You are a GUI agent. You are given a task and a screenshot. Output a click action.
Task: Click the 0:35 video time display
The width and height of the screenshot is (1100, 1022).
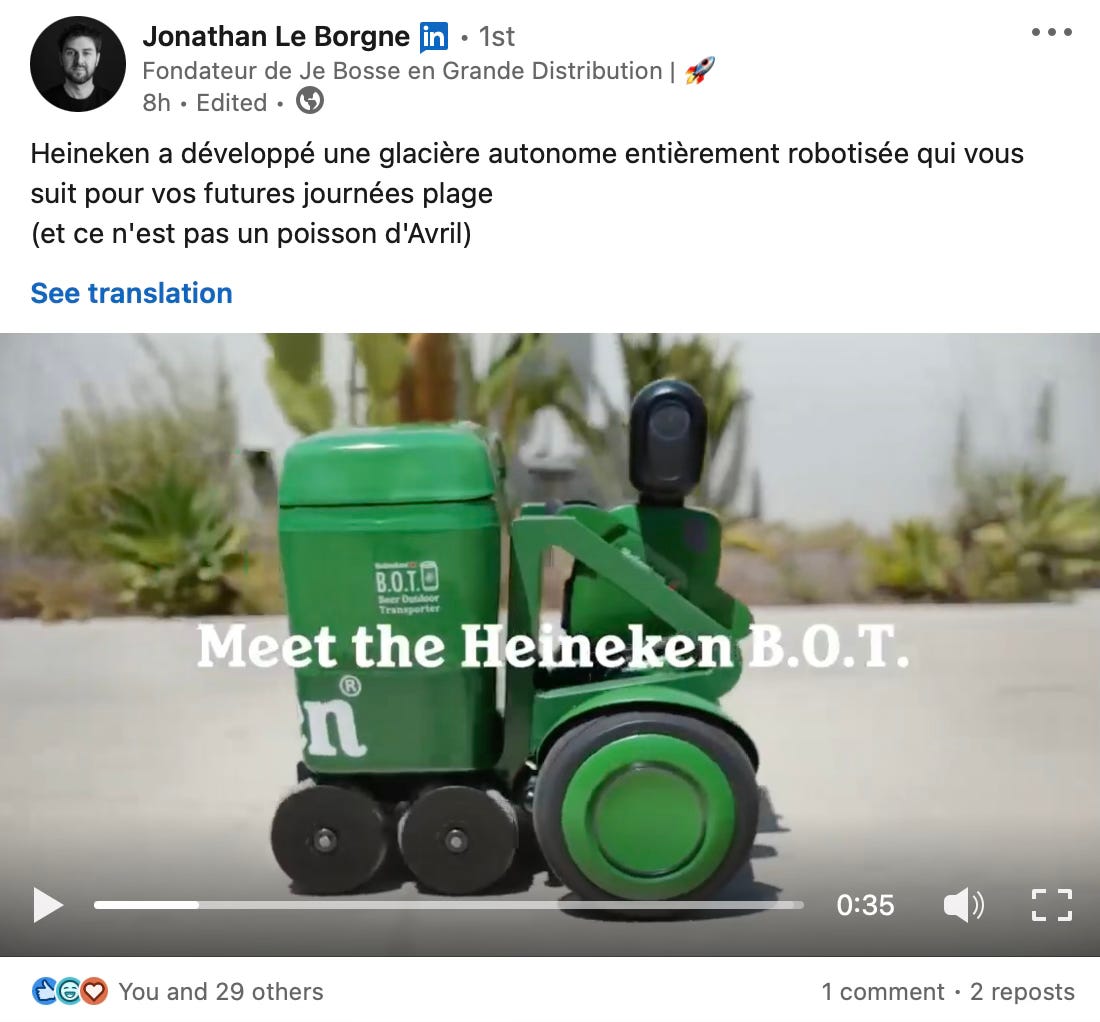click(x=865, y=905)
